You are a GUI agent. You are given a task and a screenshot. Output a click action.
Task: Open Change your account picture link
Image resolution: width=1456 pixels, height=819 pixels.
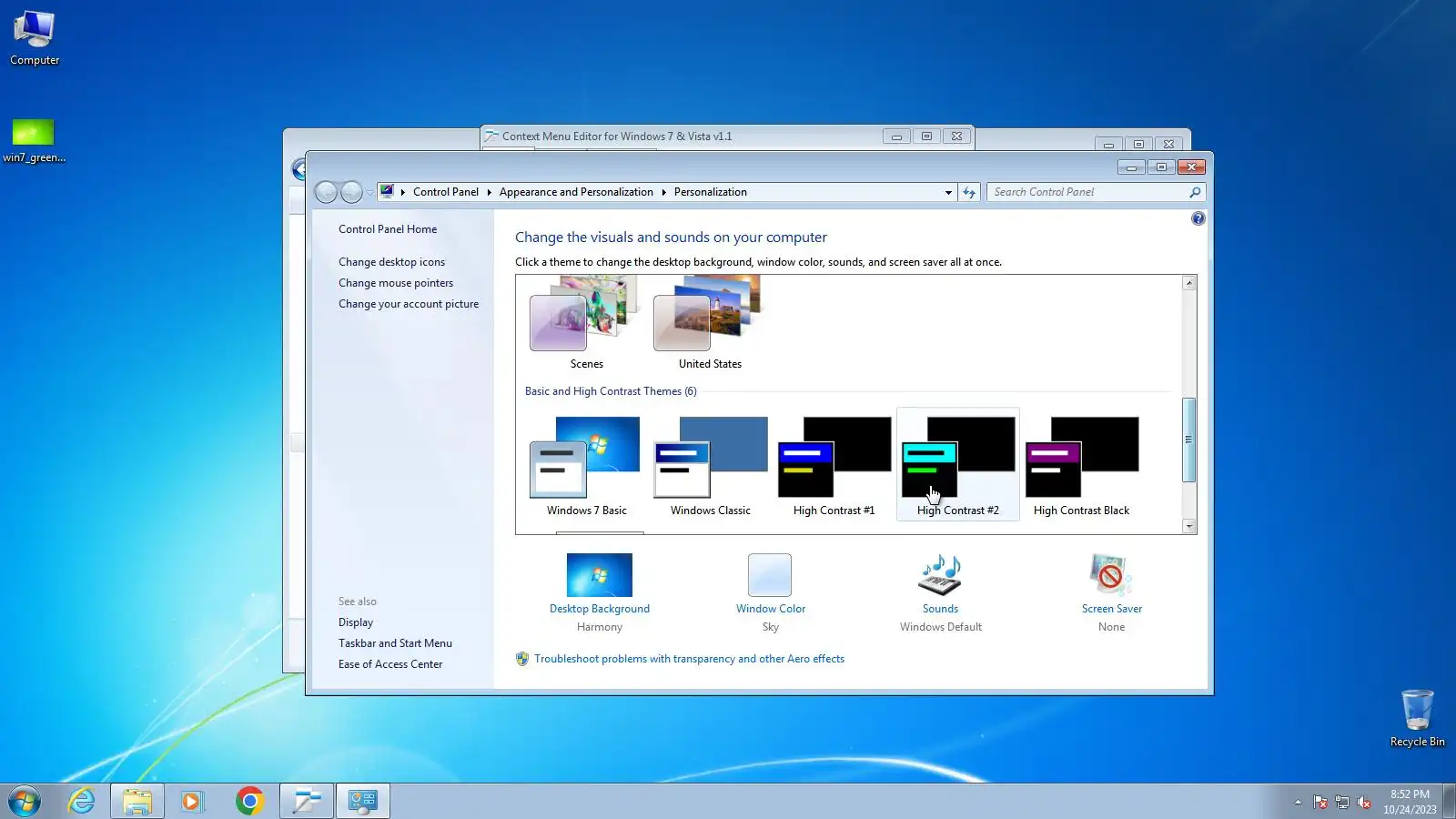pos(409,304)
